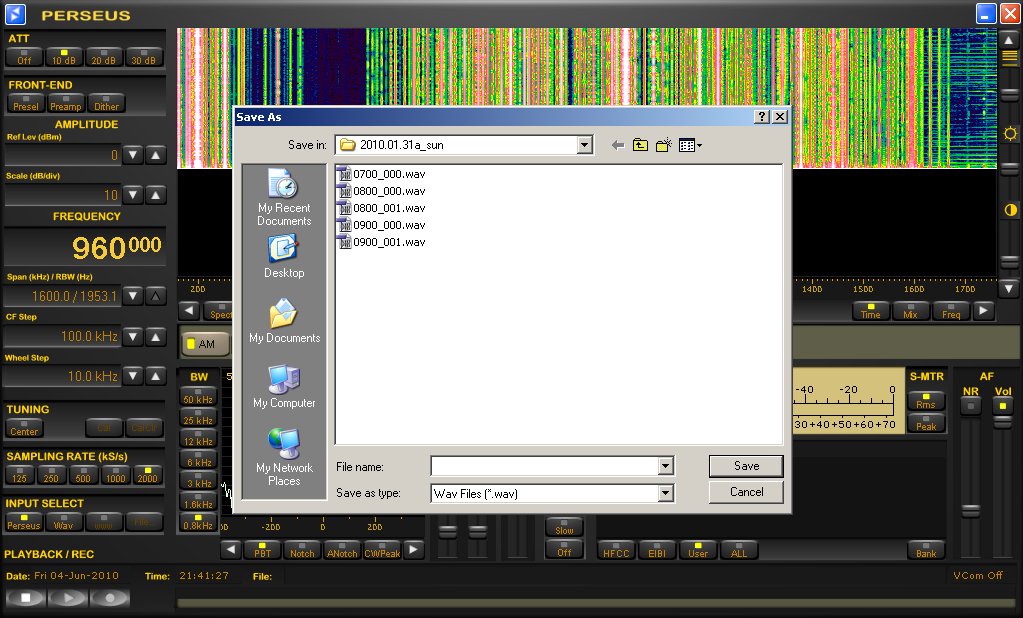Click the HFCC database button
The width and height of the screenshot is (1023, 618).
pos(616,550)
